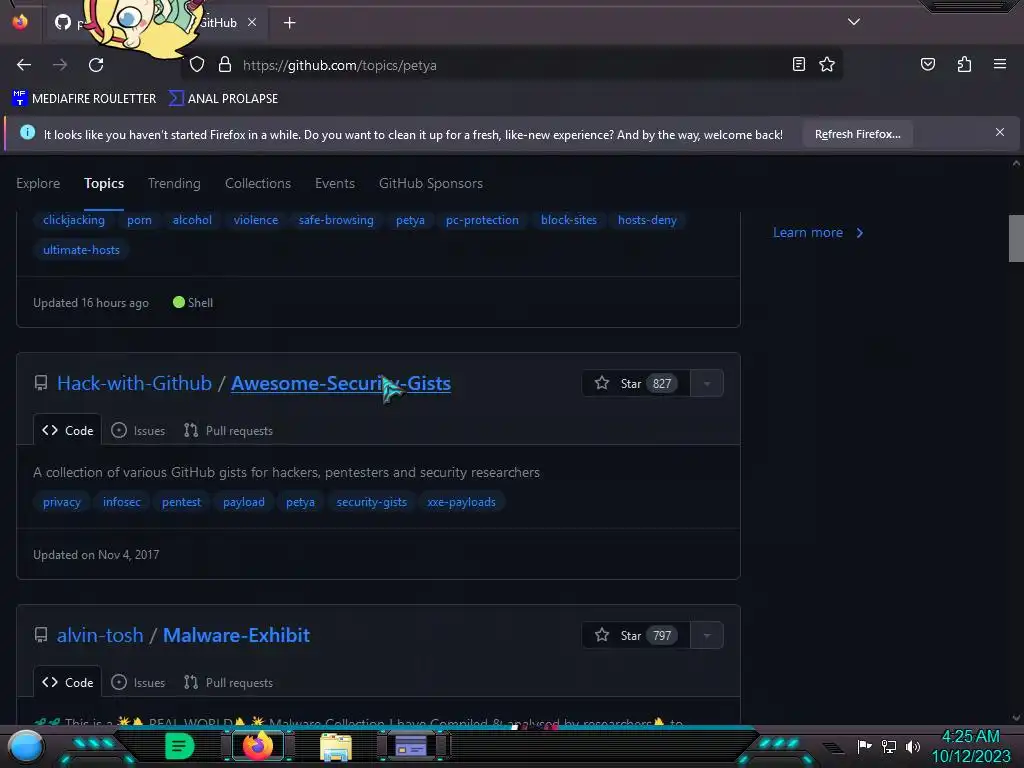Image resolution: width=1024 pixels, height=768 pixels.
Task: Star the Malware-Exhibit repository
Action: pyautogui.click(x=635, y=635)
